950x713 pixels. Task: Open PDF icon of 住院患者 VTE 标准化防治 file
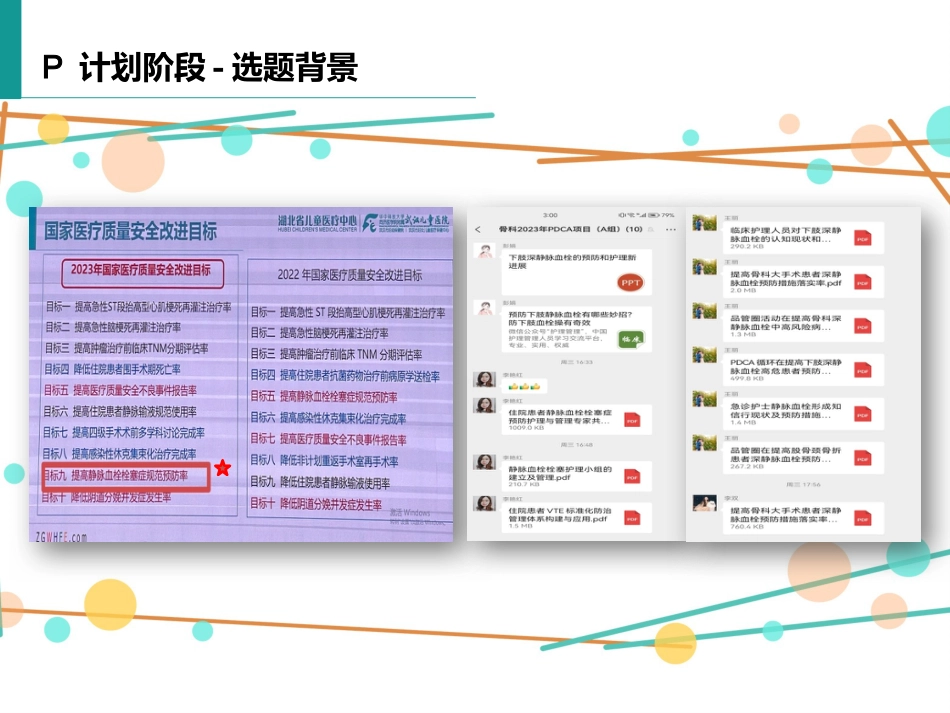[x=632, y=518]
